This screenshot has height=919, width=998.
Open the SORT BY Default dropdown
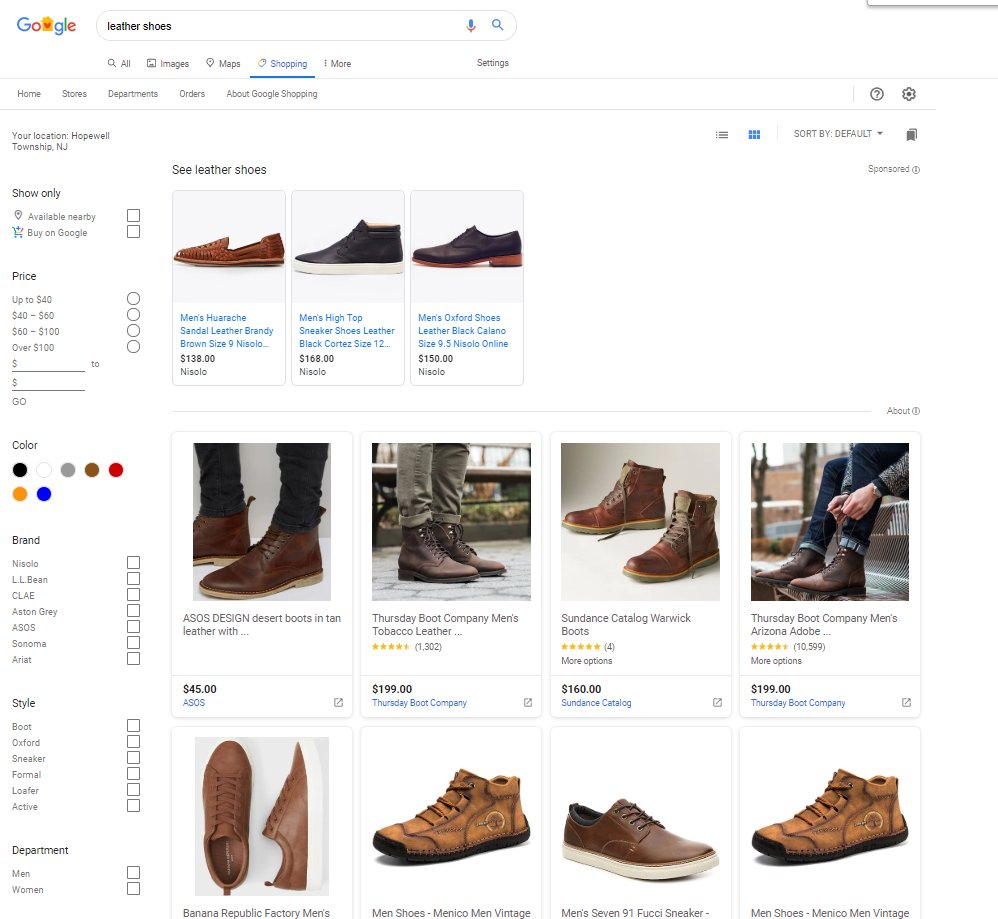pos(838,133)
